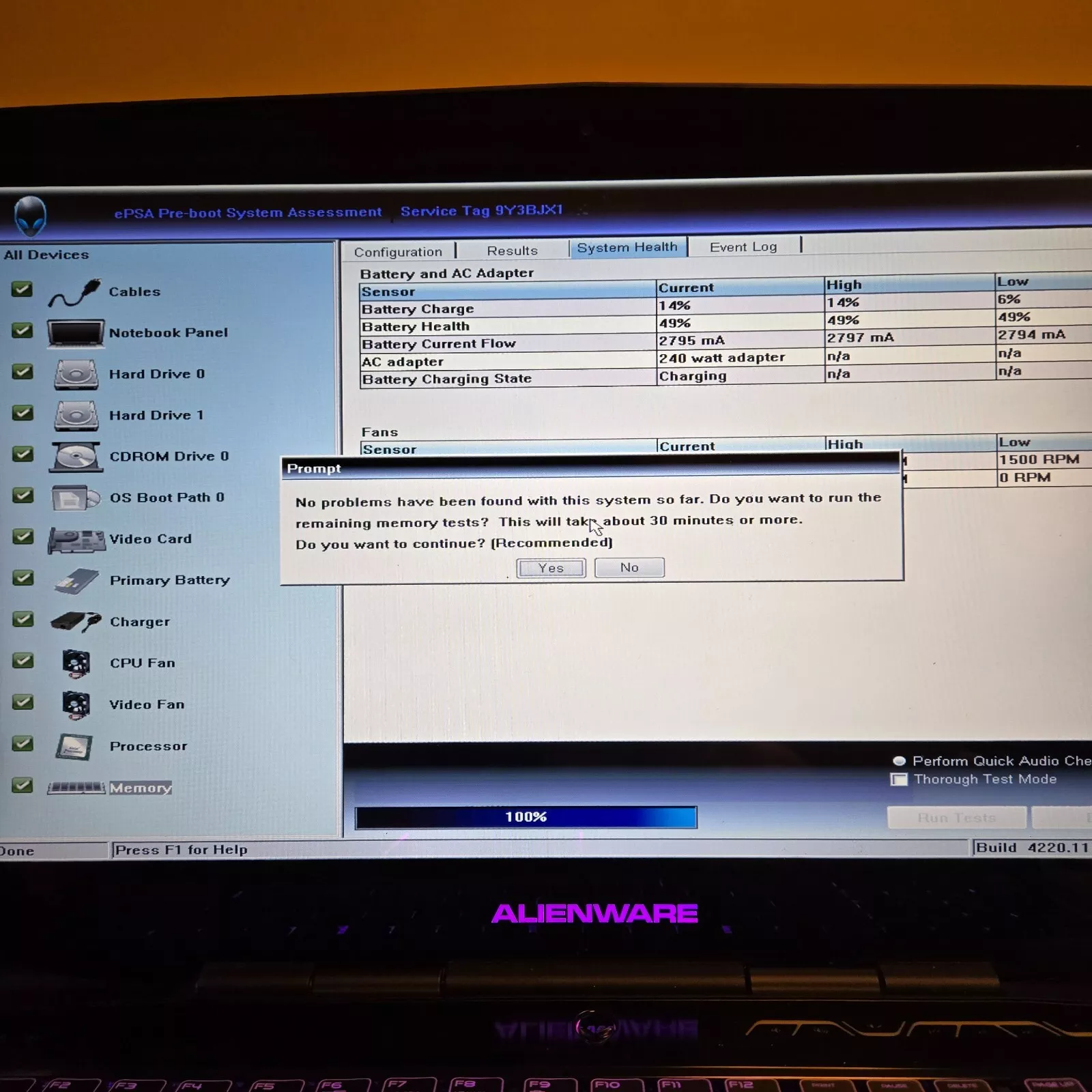Enable Thorough Test Mode checkbox
Image resolution: width=1092 pixels, height=1092 pixels.
(x=899, y=779)
